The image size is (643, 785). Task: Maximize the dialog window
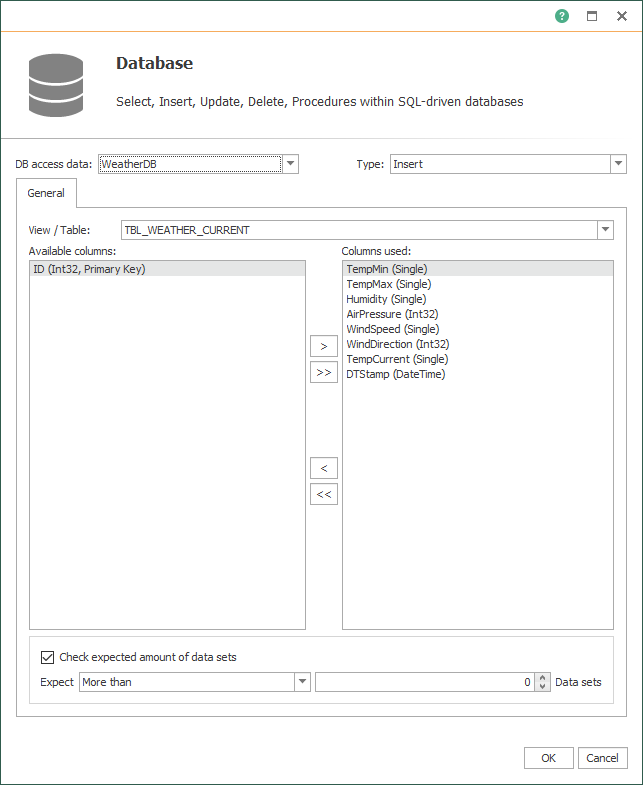pyautogui.click(x=592, y=16)
